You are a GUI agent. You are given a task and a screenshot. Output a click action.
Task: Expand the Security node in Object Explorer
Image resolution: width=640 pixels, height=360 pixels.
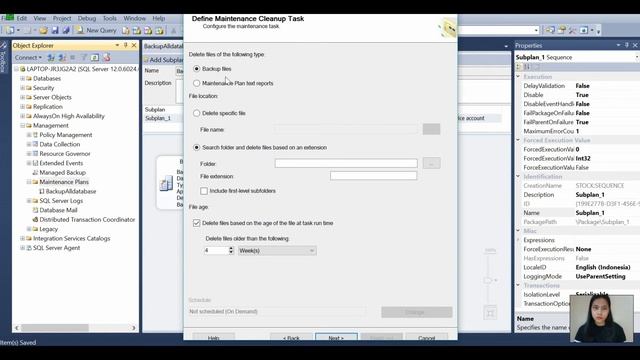[x=22, y=88]
